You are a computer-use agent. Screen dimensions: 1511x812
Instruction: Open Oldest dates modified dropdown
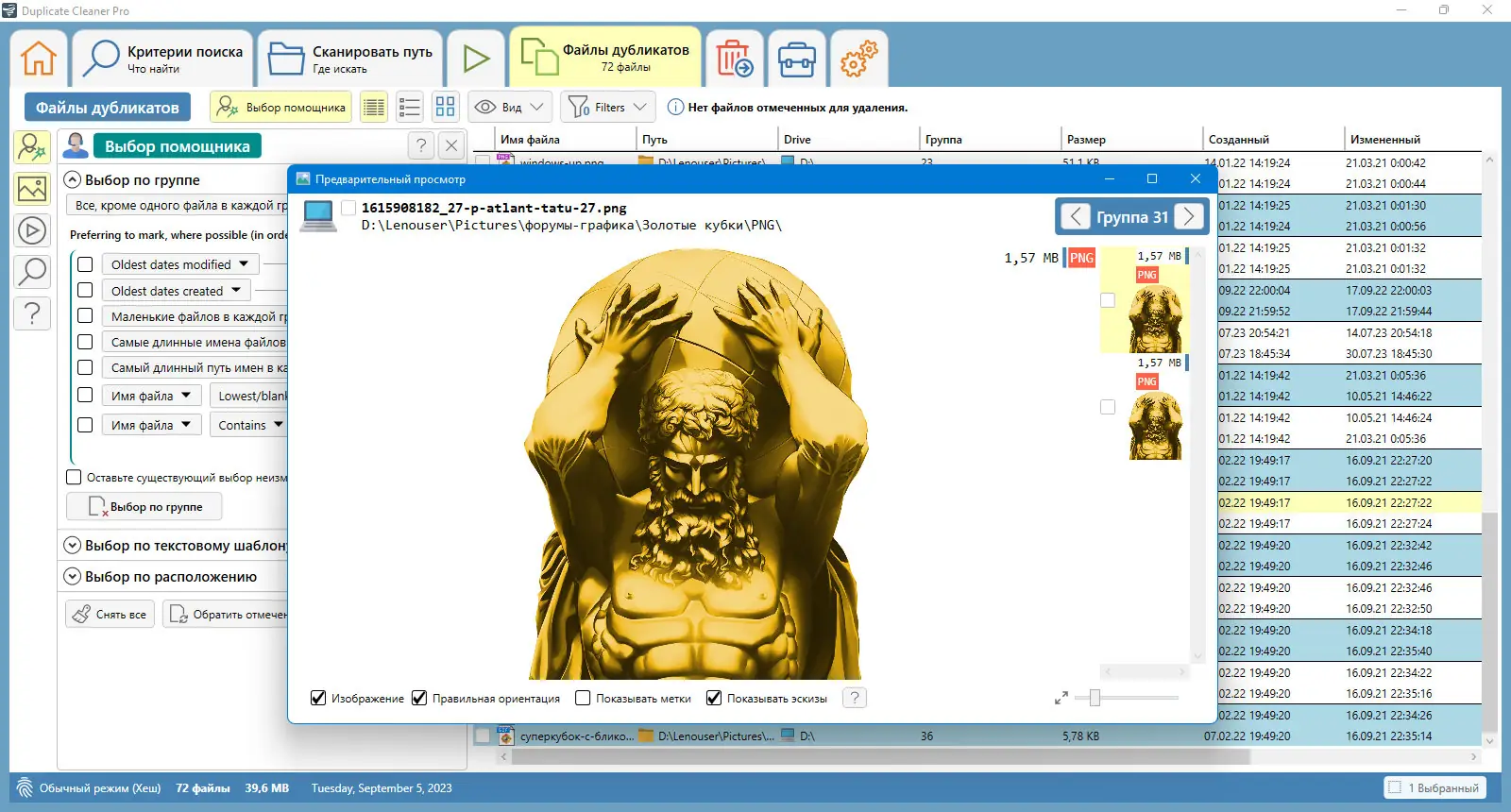pos(179,264)
